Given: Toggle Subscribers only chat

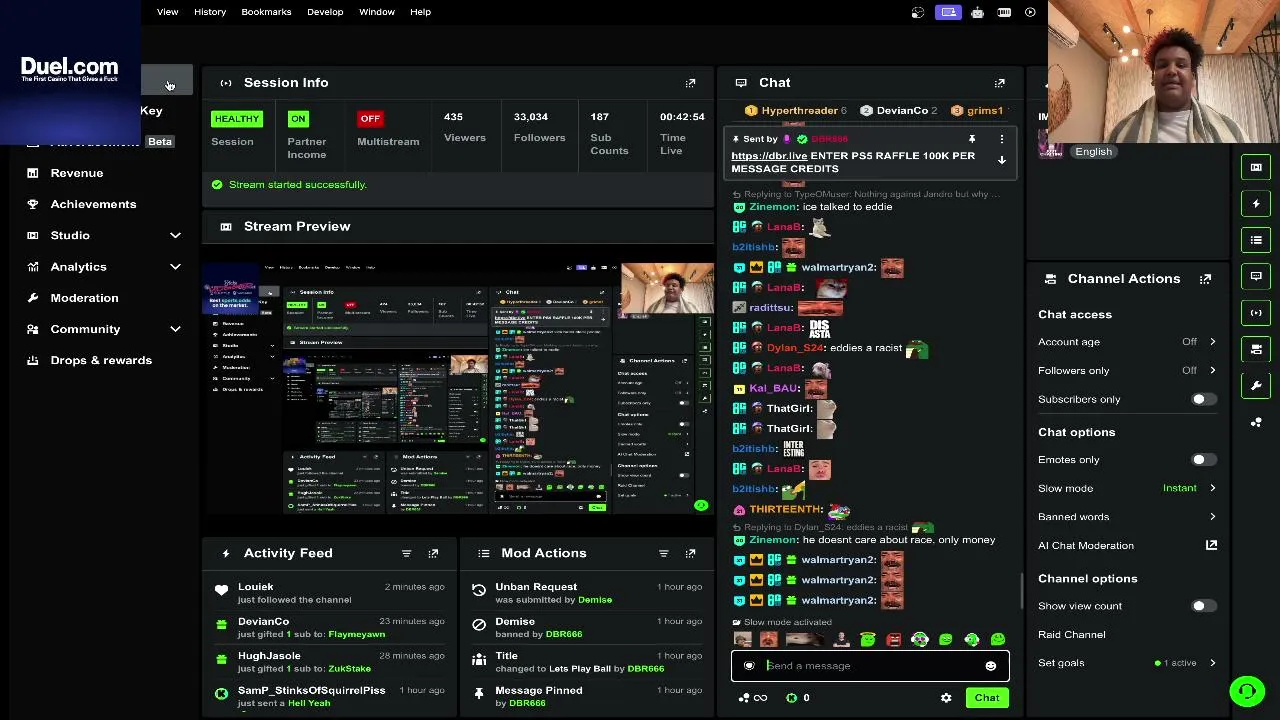Looking at the screenshot, I should pos(1203,399).
